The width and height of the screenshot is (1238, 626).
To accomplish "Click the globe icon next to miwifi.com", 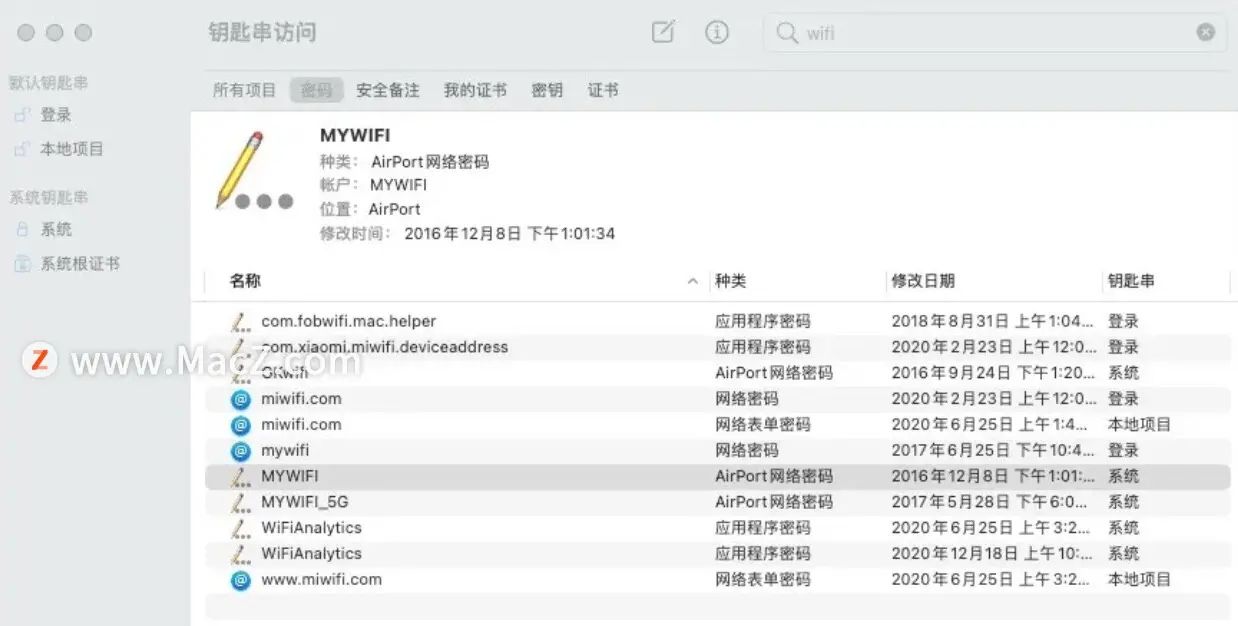I will click(240, 399).
